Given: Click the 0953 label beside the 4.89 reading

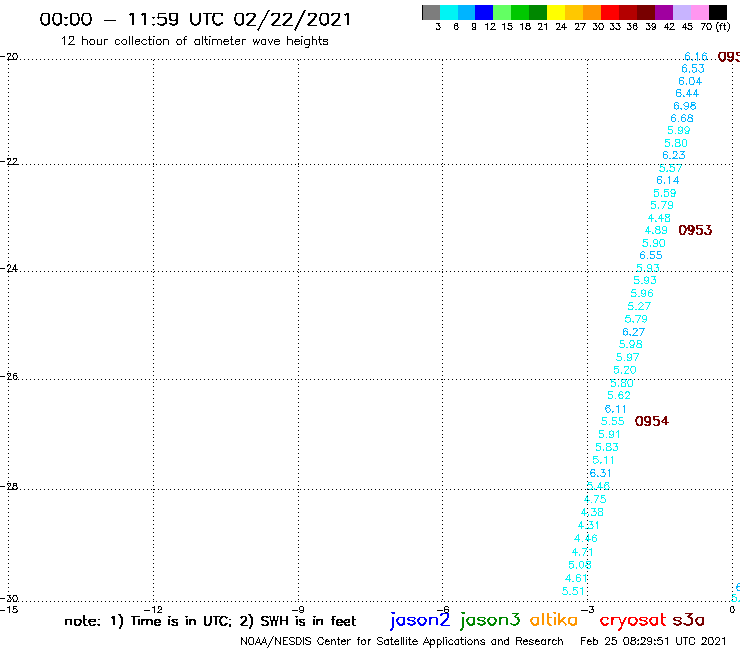Looking at the screenshot, I should coord(695,230).
